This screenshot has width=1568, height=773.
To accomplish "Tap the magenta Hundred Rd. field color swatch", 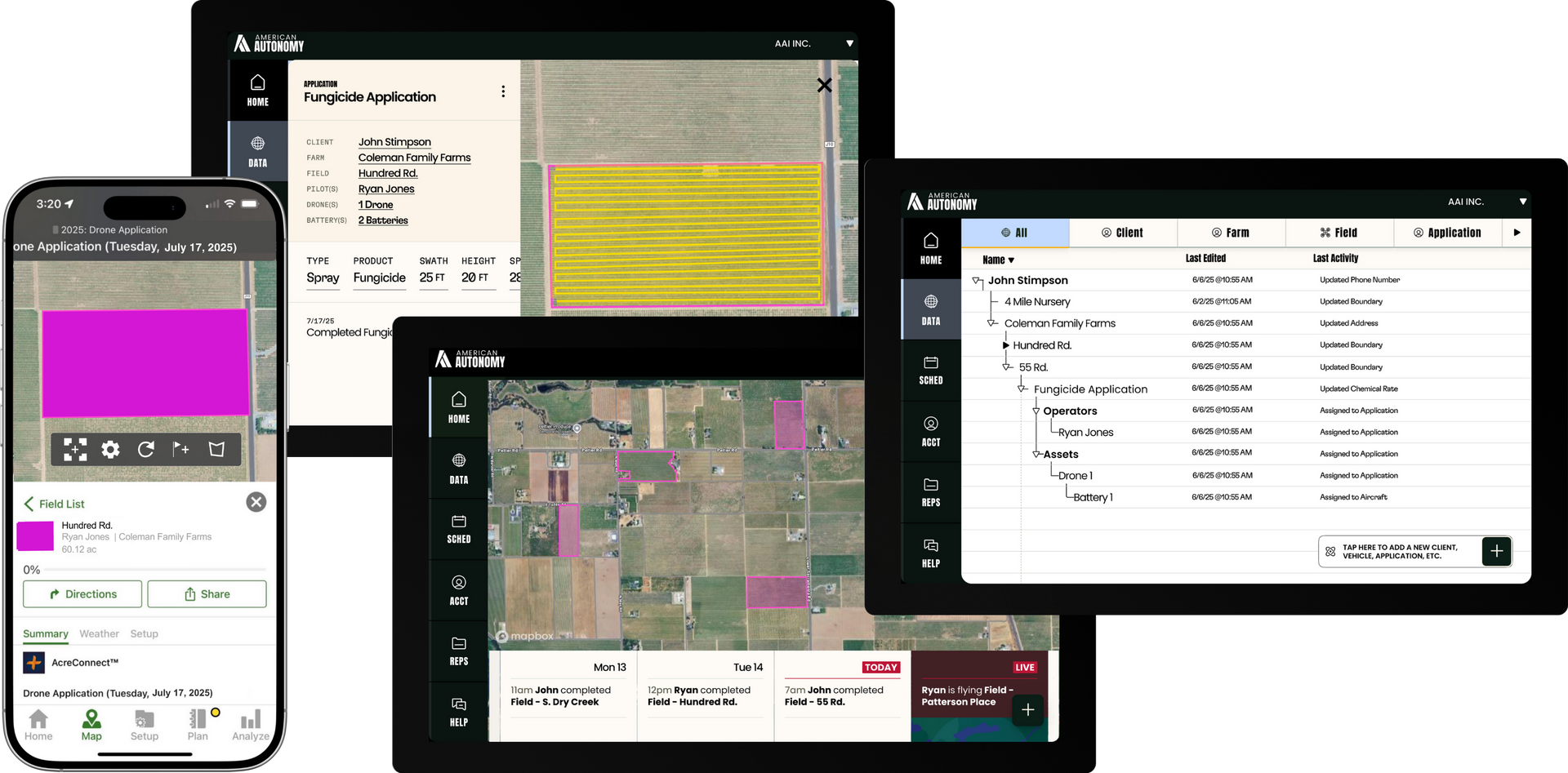I will pyautogui.click(x=35, y=536).
